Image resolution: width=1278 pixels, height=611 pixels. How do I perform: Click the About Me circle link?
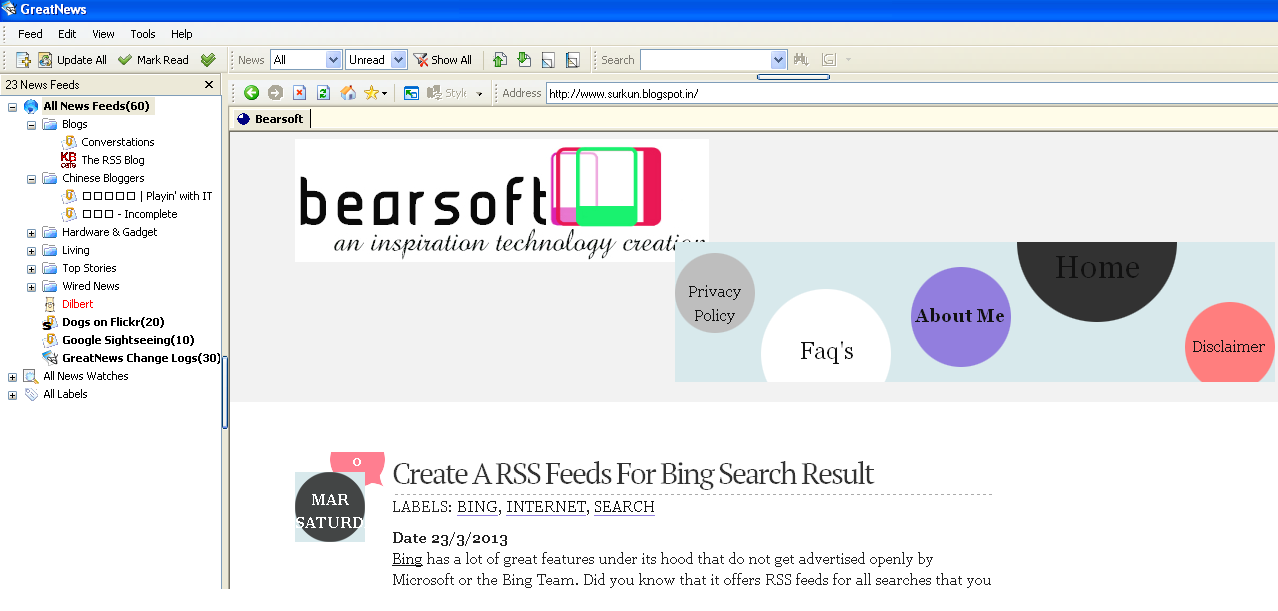point(961,316)
